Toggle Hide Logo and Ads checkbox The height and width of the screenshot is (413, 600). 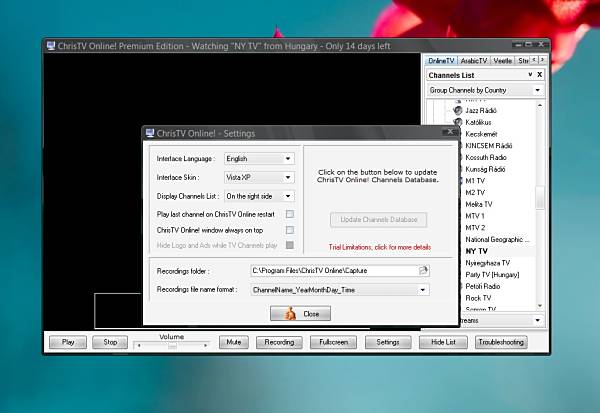tap(290, 245)
